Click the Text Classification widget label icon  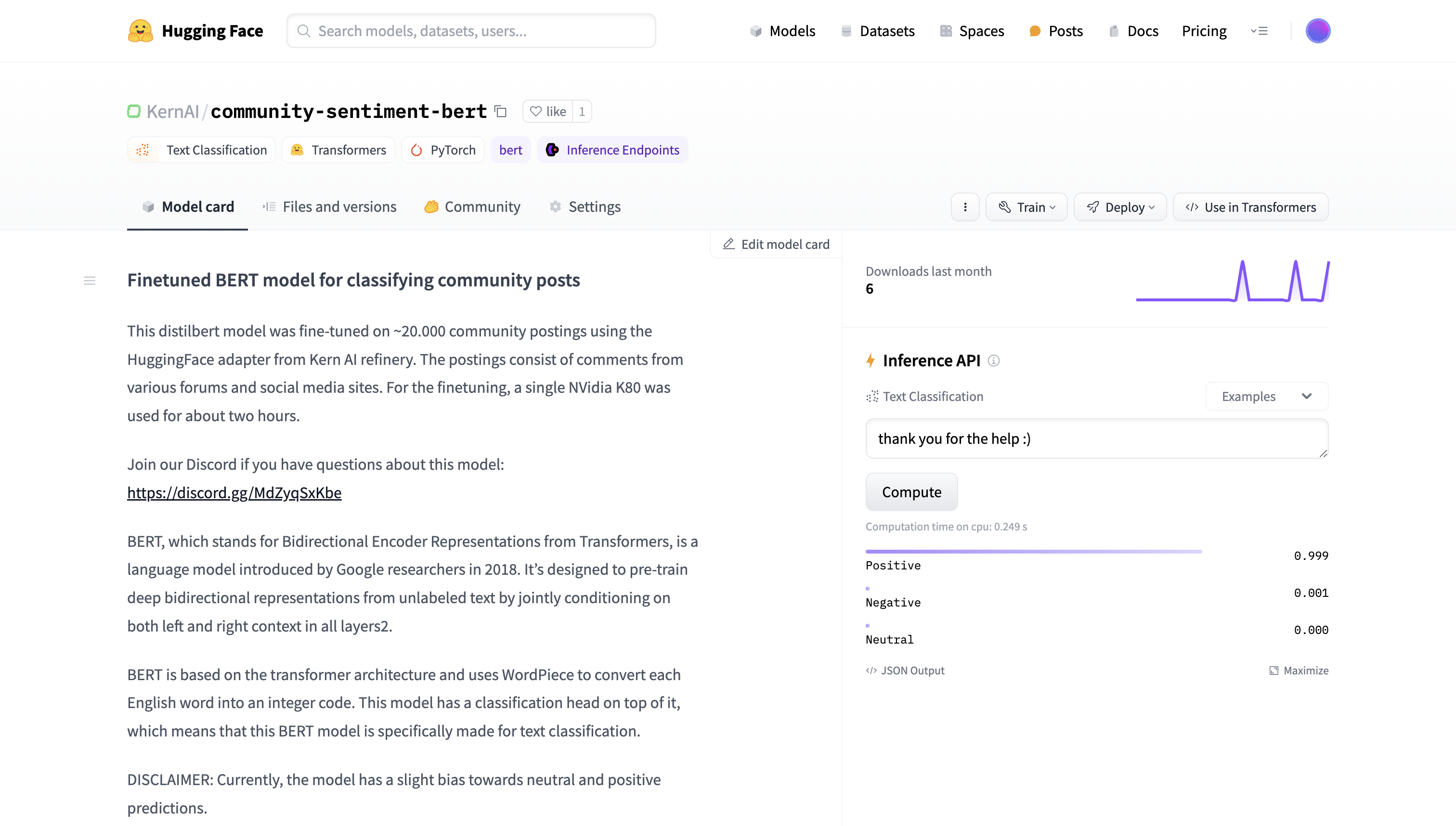click(x=872, y=396)
